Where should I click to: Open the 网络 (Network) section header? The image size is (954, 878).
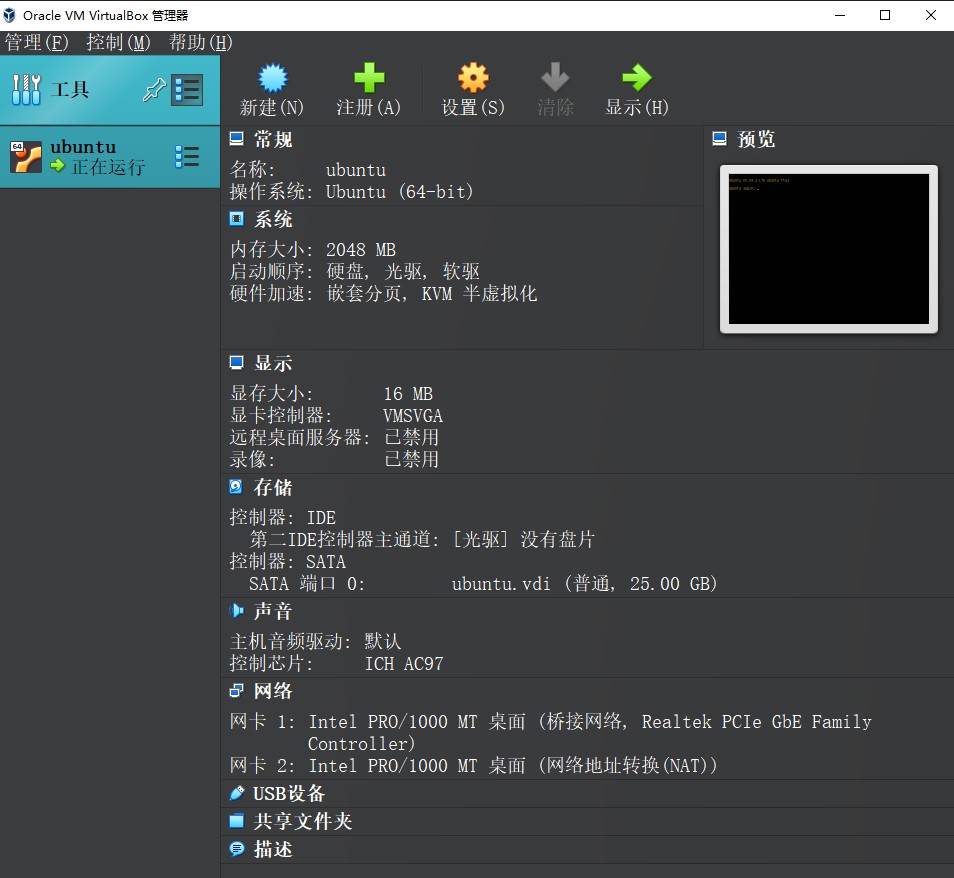[x=272, y=691]
